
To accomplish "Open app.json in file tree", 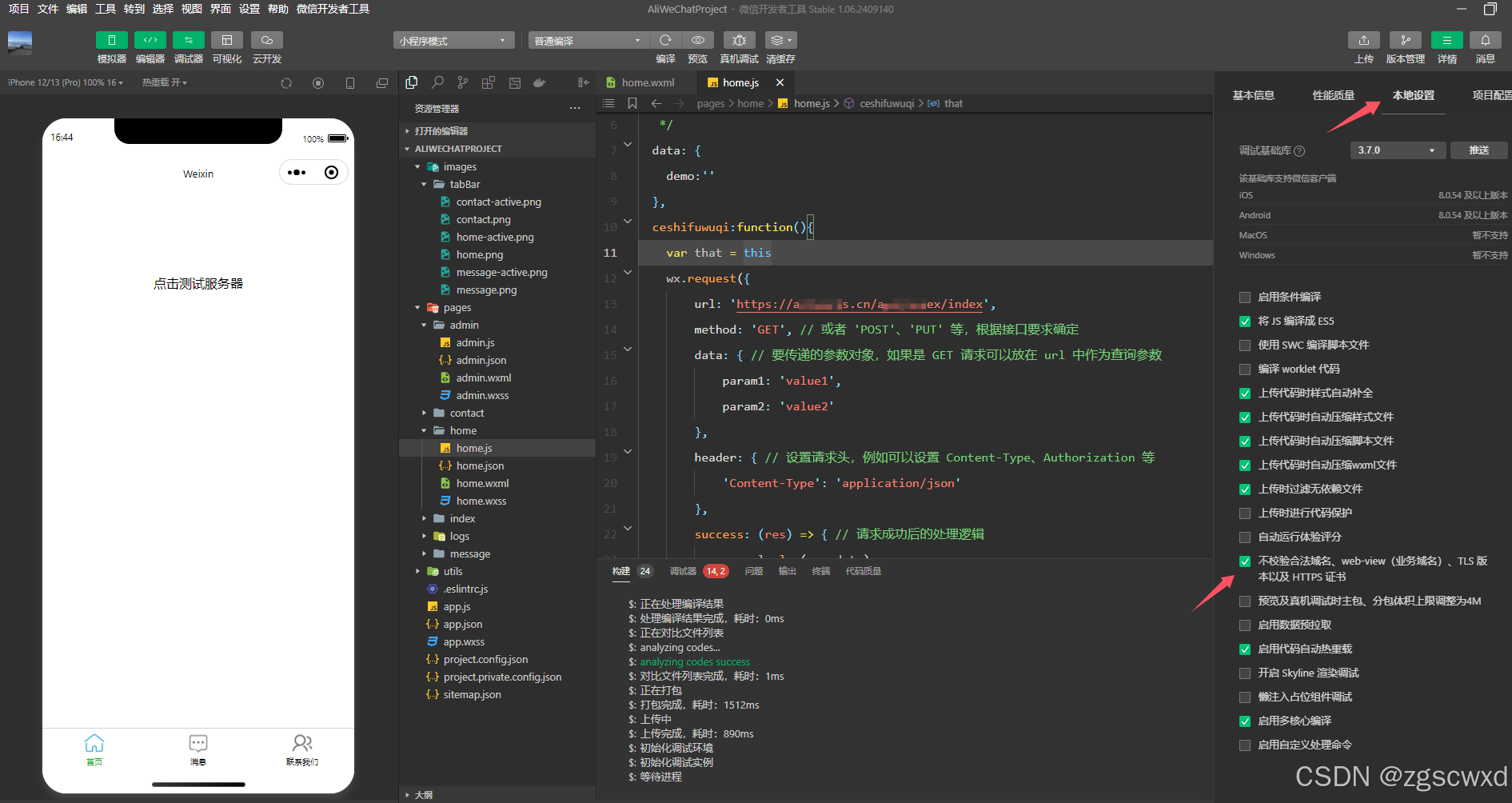I will pos(463,625).
